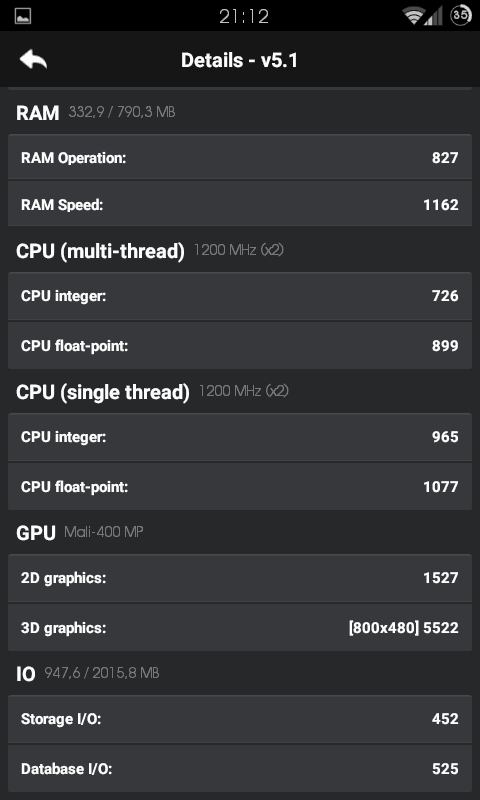Tap the GPU Mali-400 MP section header
Screen dimensions: 480x800
pyautogui.click(x=80, y=533)
